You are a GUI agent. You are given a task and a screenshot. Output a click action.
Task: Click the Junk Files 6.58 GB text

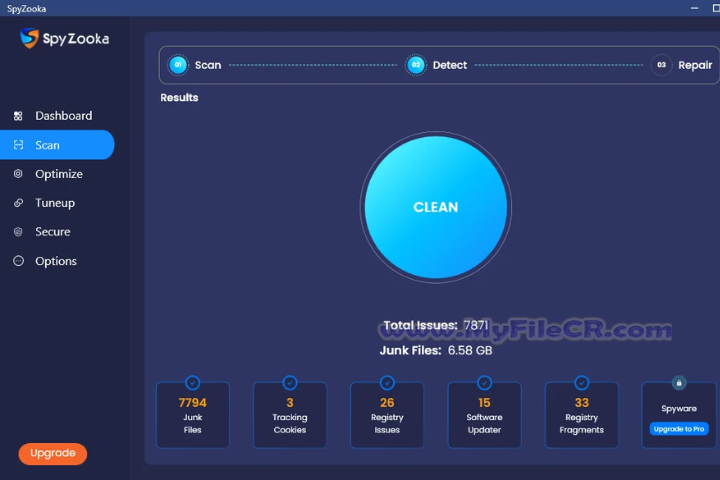coord(436,350)
